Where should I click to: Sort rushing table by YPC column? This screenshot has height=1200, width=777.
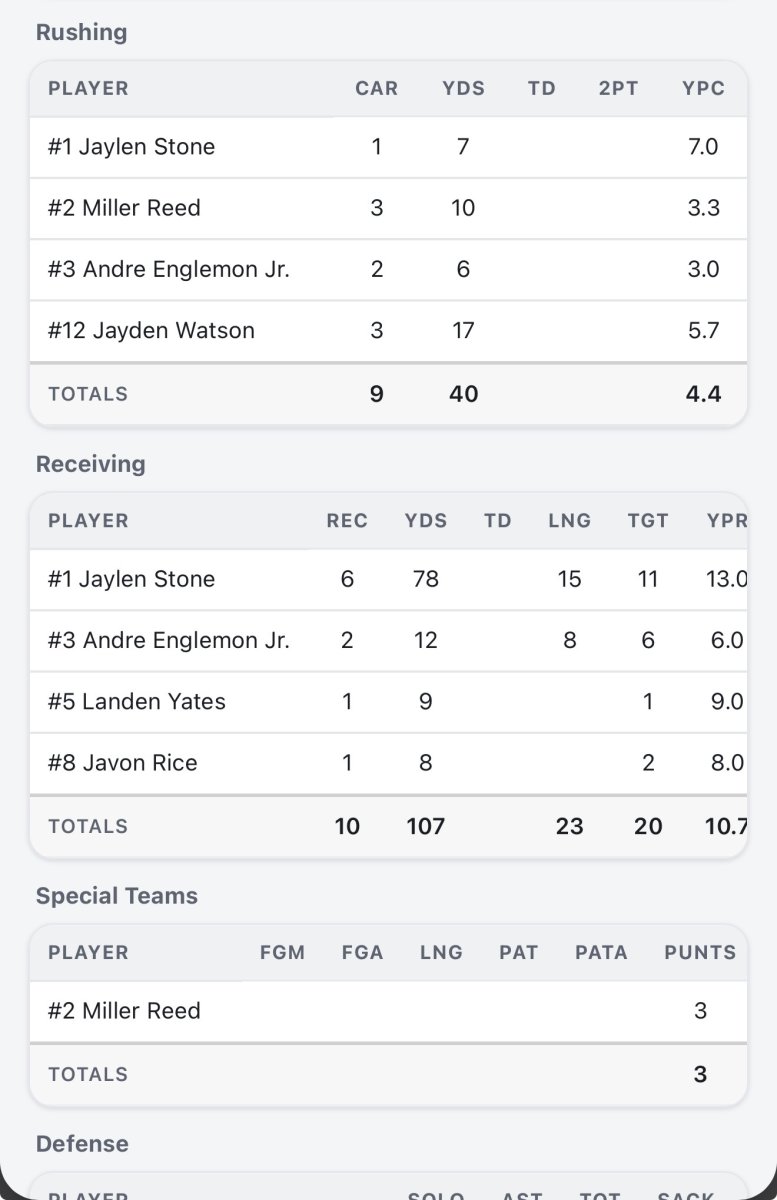(703, 88)
